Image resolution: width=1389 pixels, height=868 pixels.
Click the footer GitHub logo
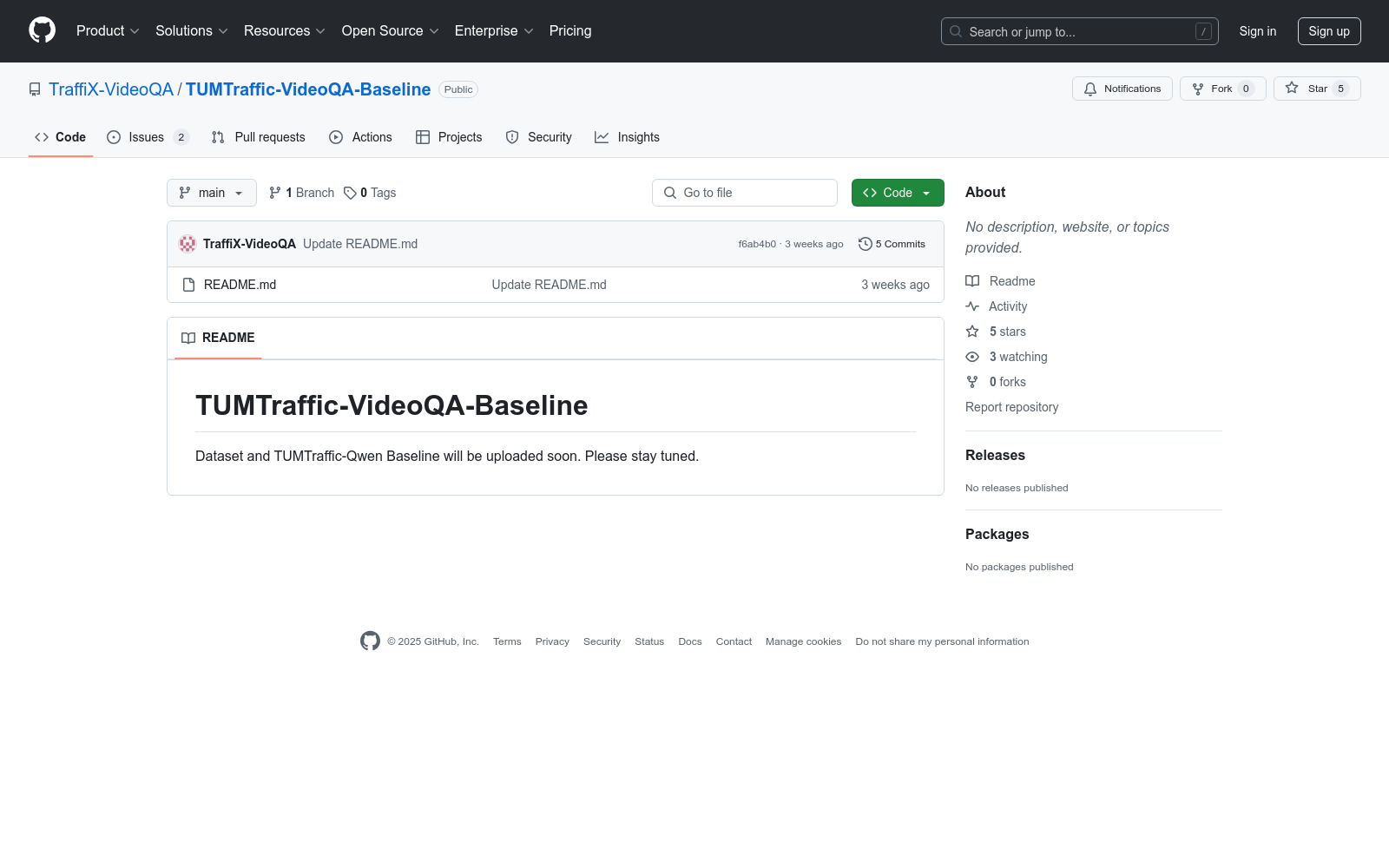point(370,641)
